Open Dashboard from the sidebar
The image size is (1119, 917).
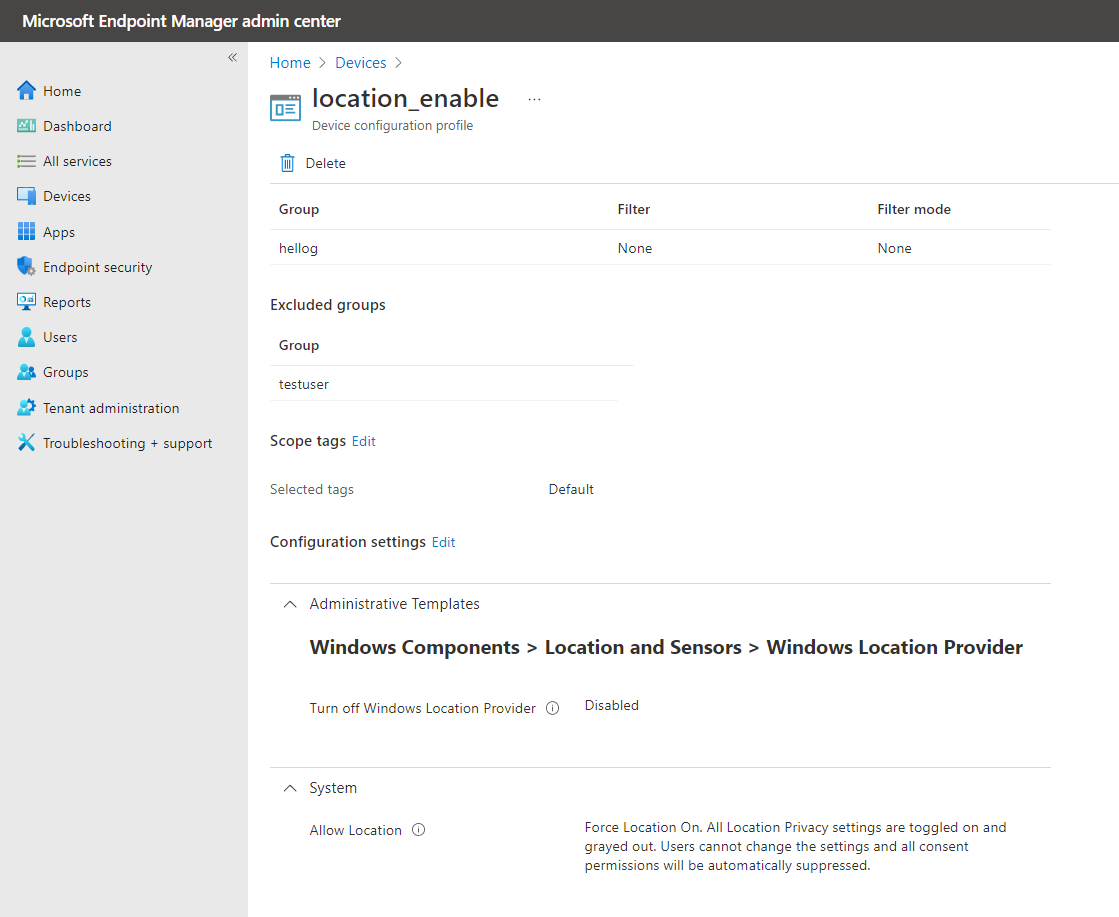click(77, 126)
